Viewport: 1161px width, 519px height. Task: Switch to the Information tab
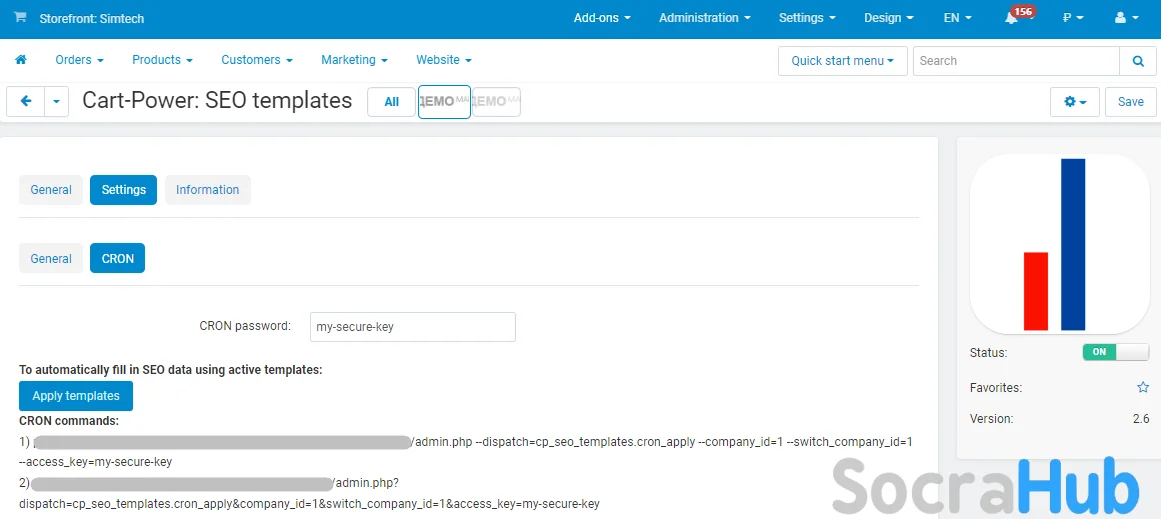pyautogui.click(x=207, y=190)
